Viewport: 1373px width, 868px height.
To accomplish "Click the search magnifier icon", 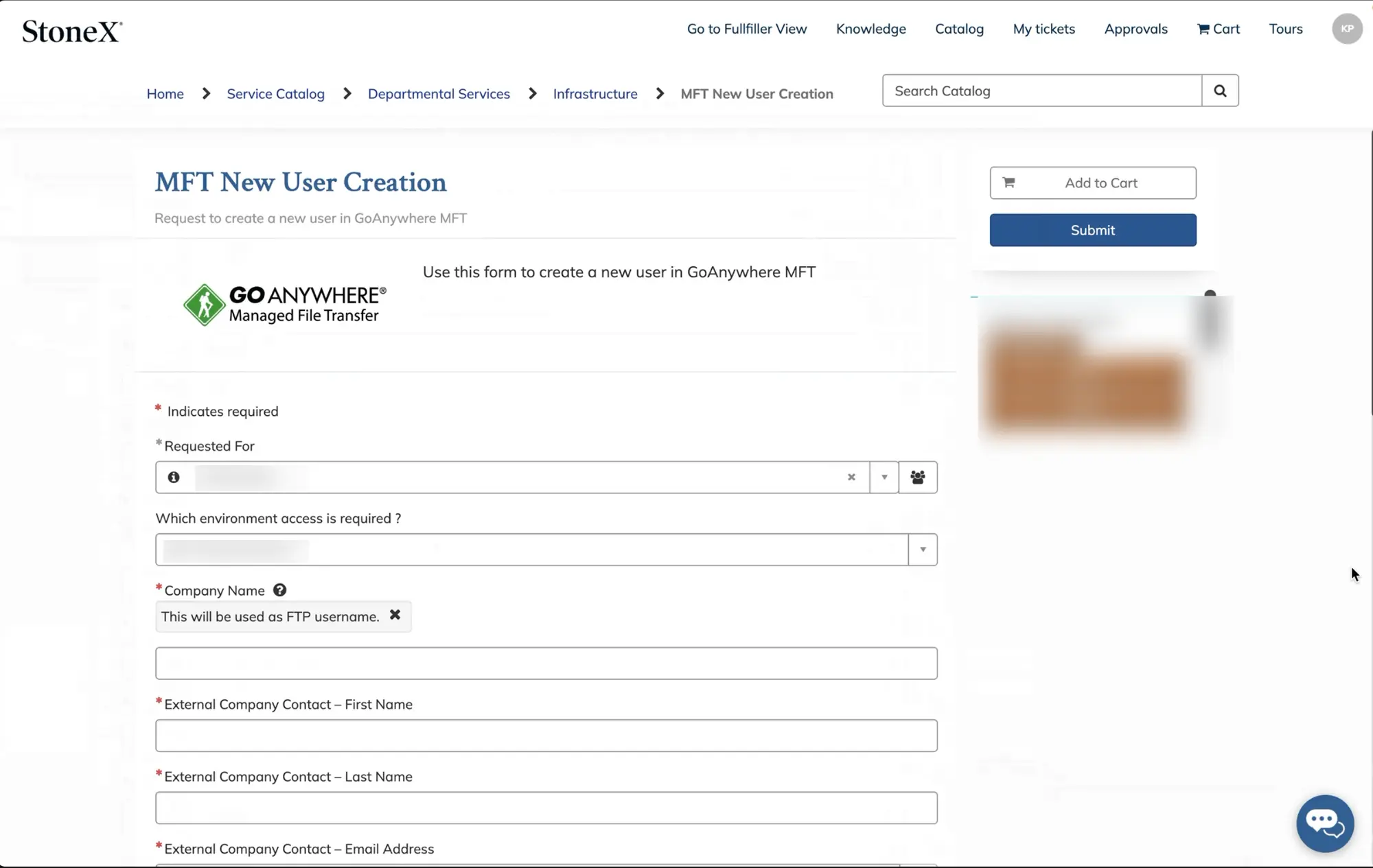I will 1220,91.
